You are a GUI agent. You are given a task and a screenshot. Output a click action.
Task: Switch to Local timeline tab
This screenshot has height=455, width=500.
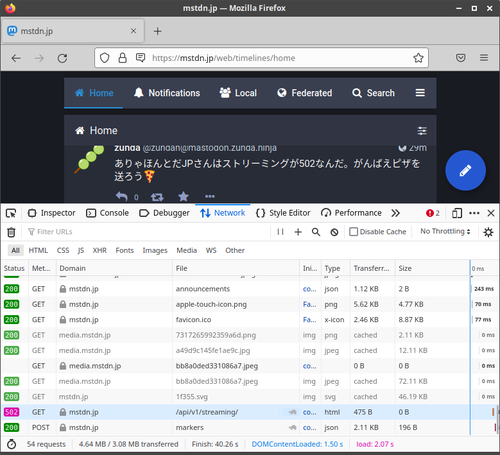(238, 93)
